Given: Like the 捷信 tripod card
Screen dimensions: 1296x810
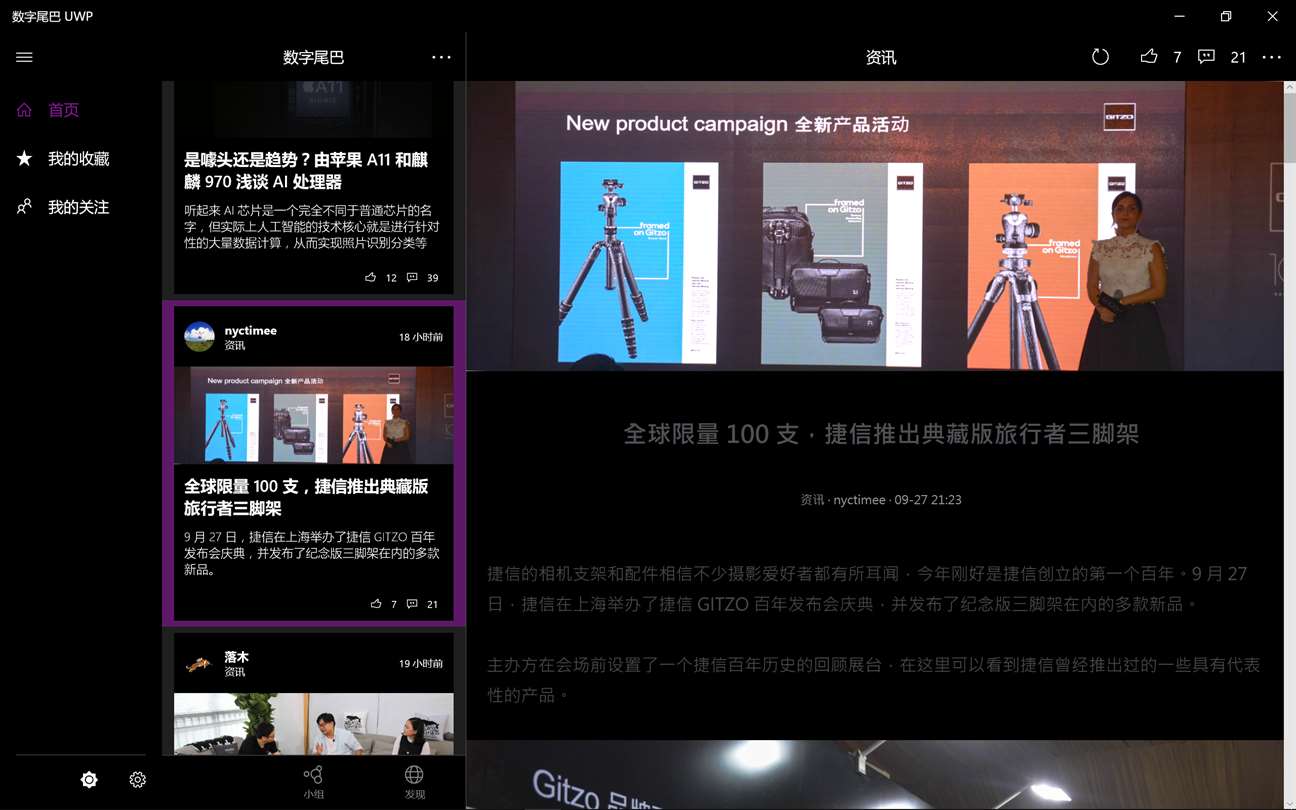Looking at the screenshot, I should (376, 604).
